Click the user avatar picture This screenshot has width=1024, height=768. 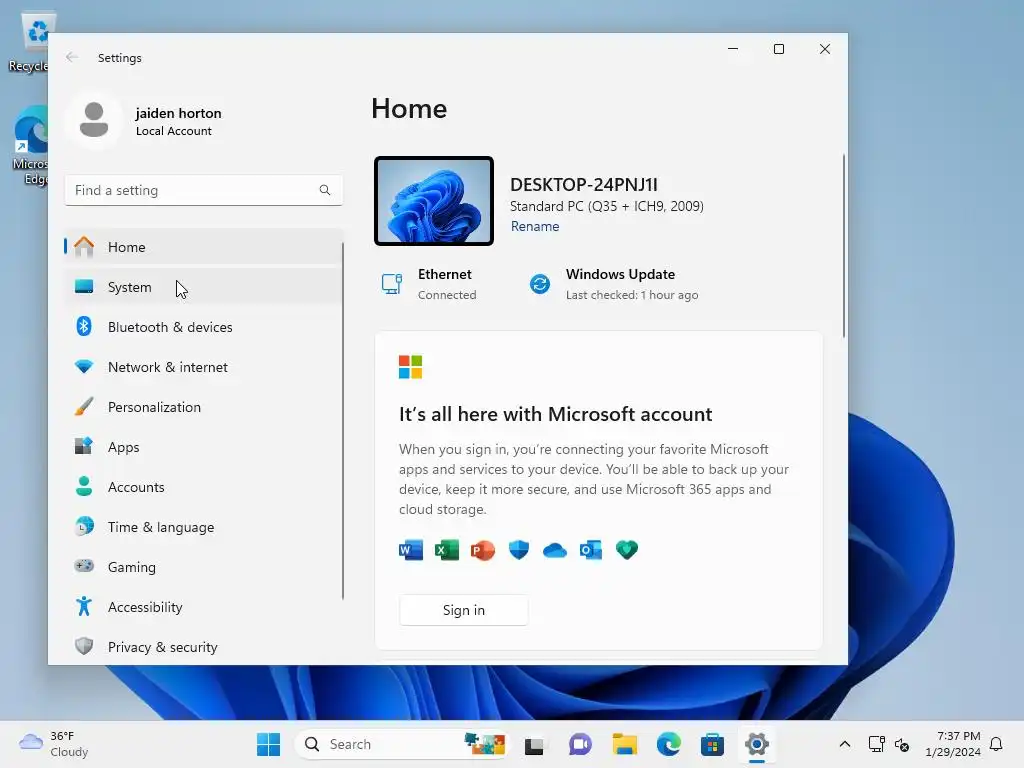[94, 121]
